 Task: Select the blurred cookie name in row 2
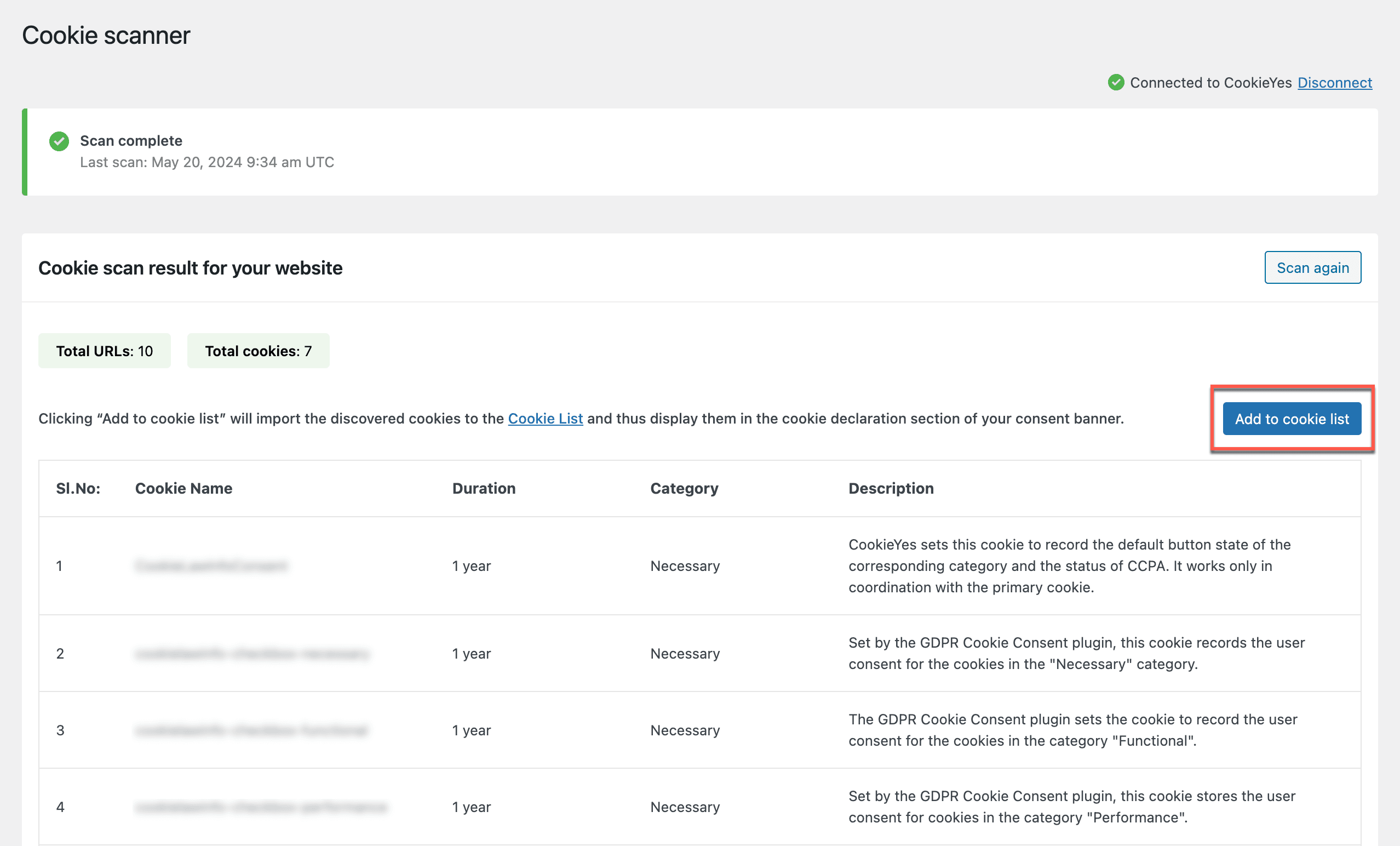pos(252,654)
